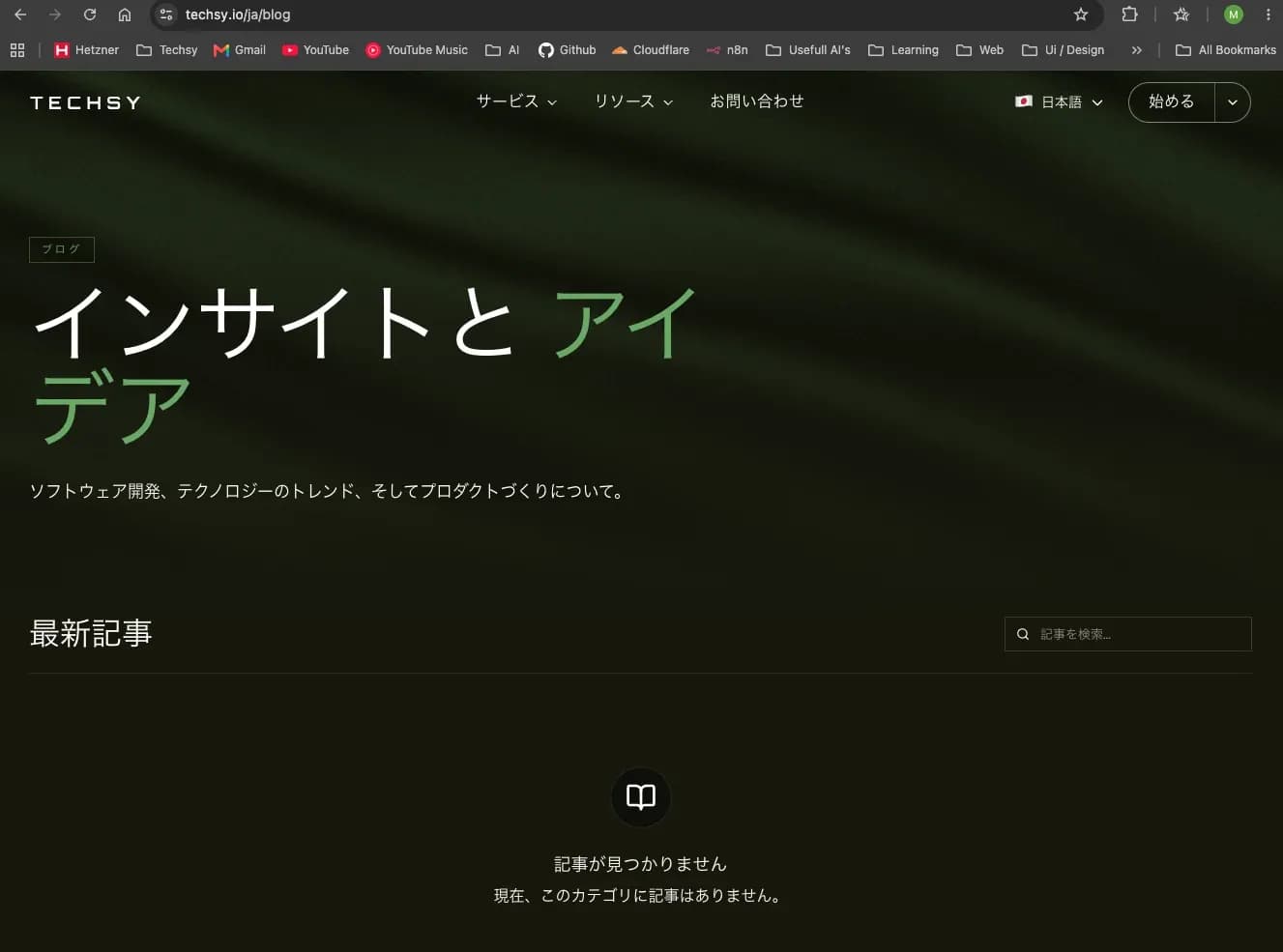Expand the chevron next to 始める
1283x952 pixels.
click(x=1233, y=102)
